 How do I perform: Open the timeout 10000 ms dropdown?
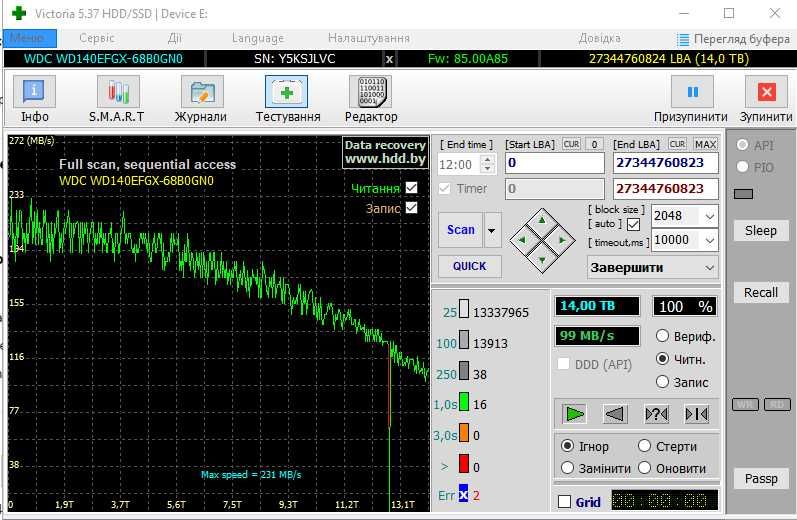709,241
